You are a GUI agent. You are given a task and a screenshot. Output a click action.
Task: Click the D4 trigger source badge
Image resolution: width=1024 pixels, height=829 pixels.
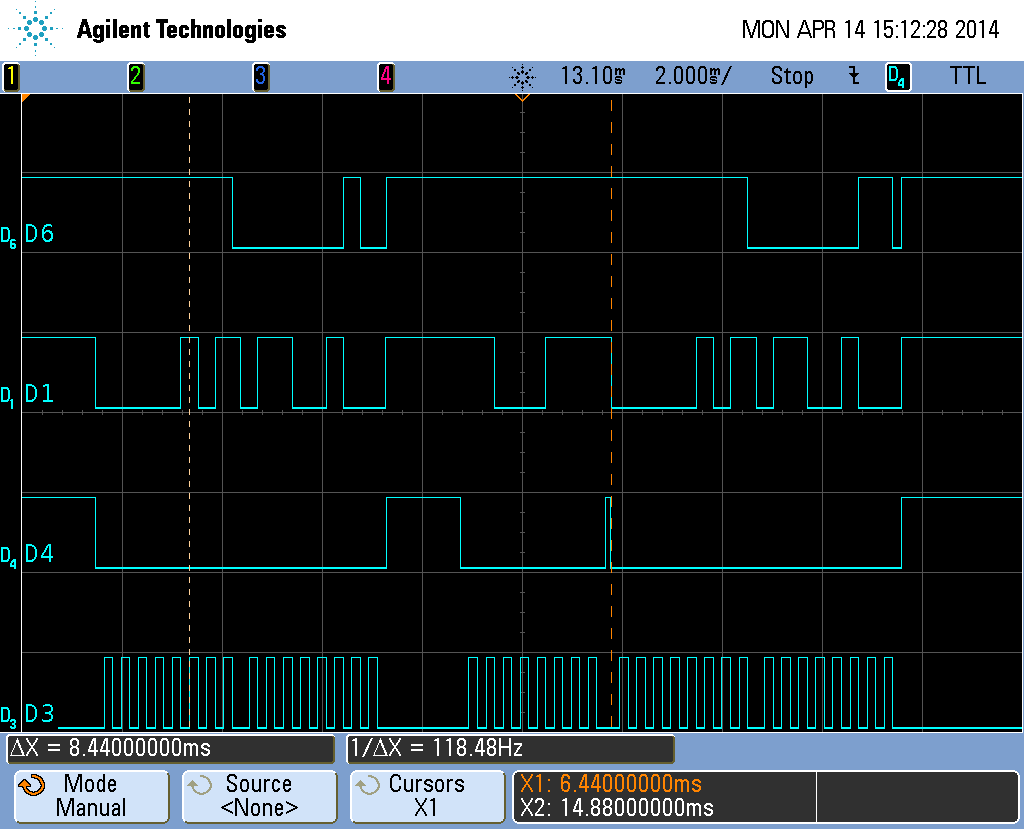(x=897, y=77)
